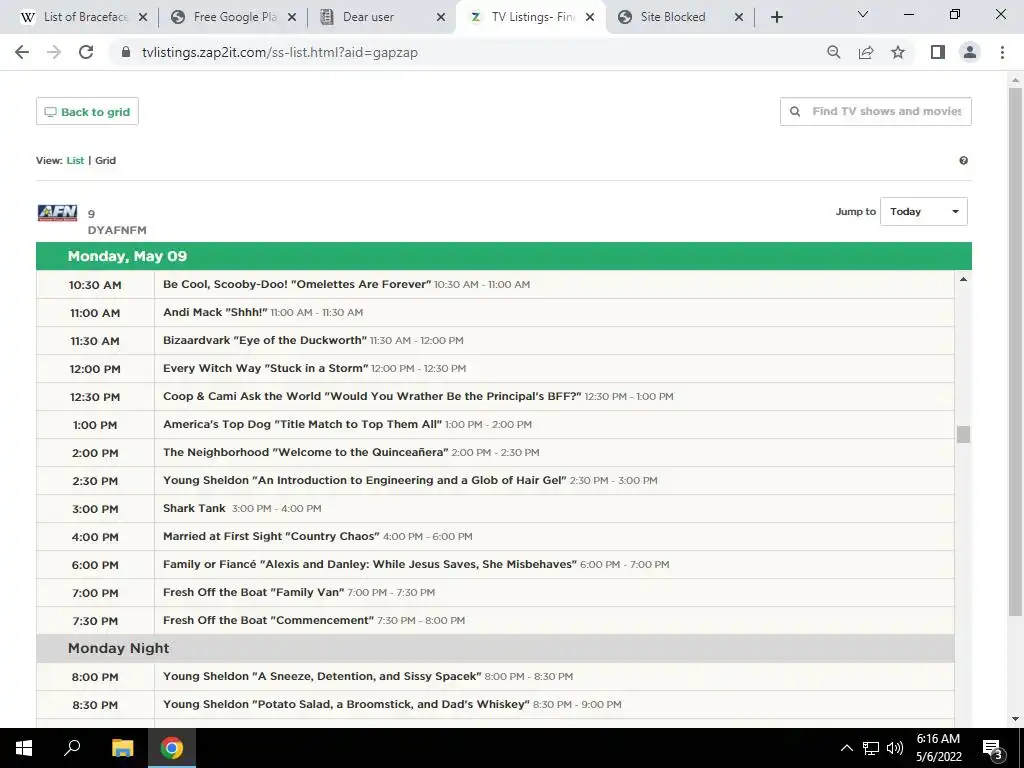Reload the TV listings page
This screenshot has width=1024, height=768.
point(86,52)
